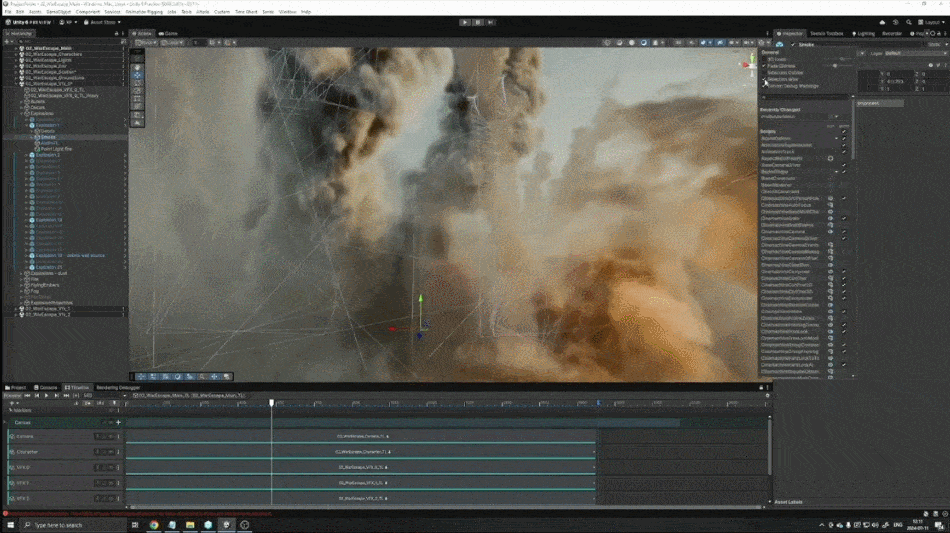Toggle the Selection Wire checkbox
The width and height of the screenshot is (950, 533).
point(765,79)
